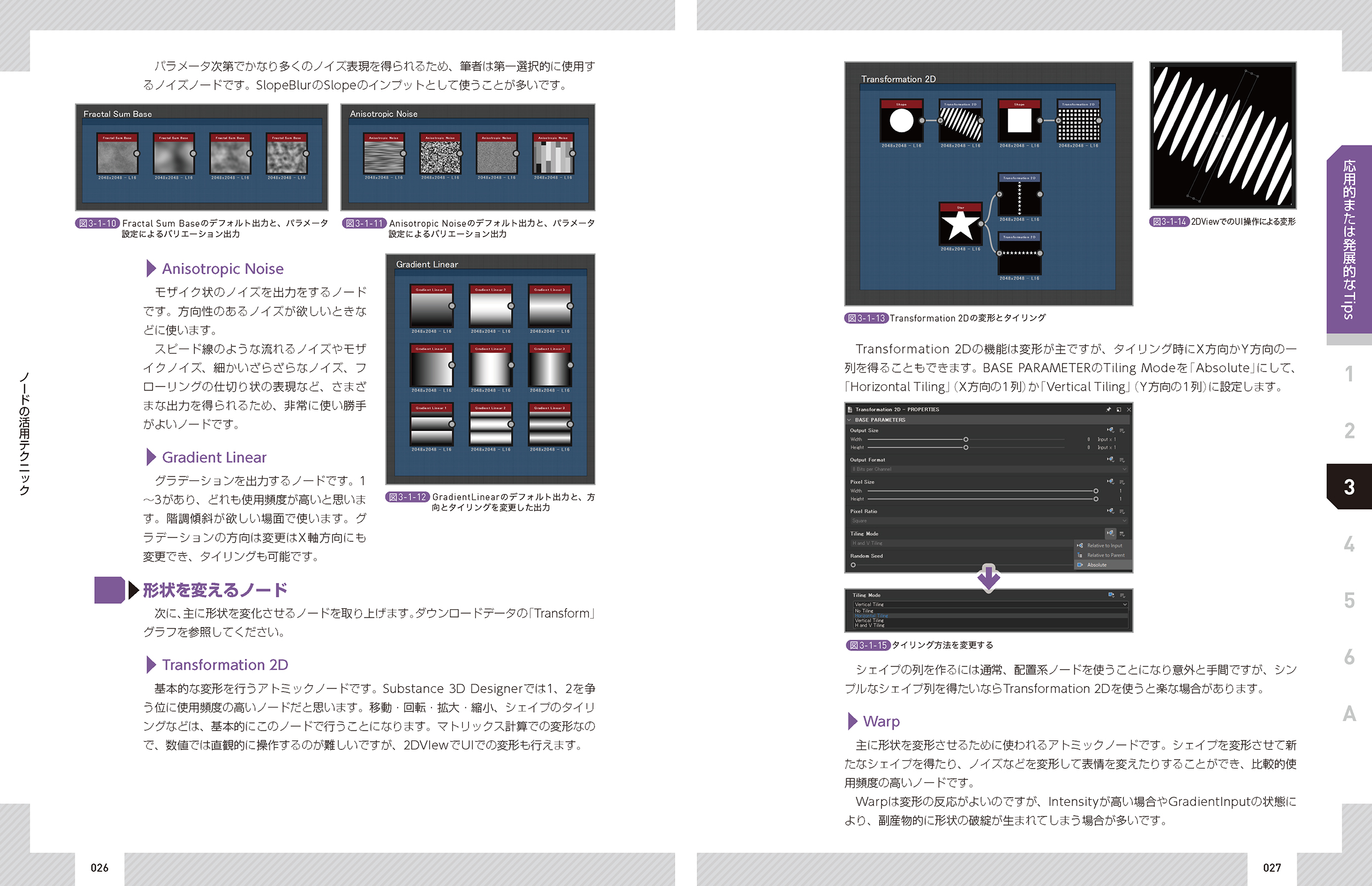Select Relative to Parent menu entry
Viewport: 1372px width, 886px height.
[1105, 555]
